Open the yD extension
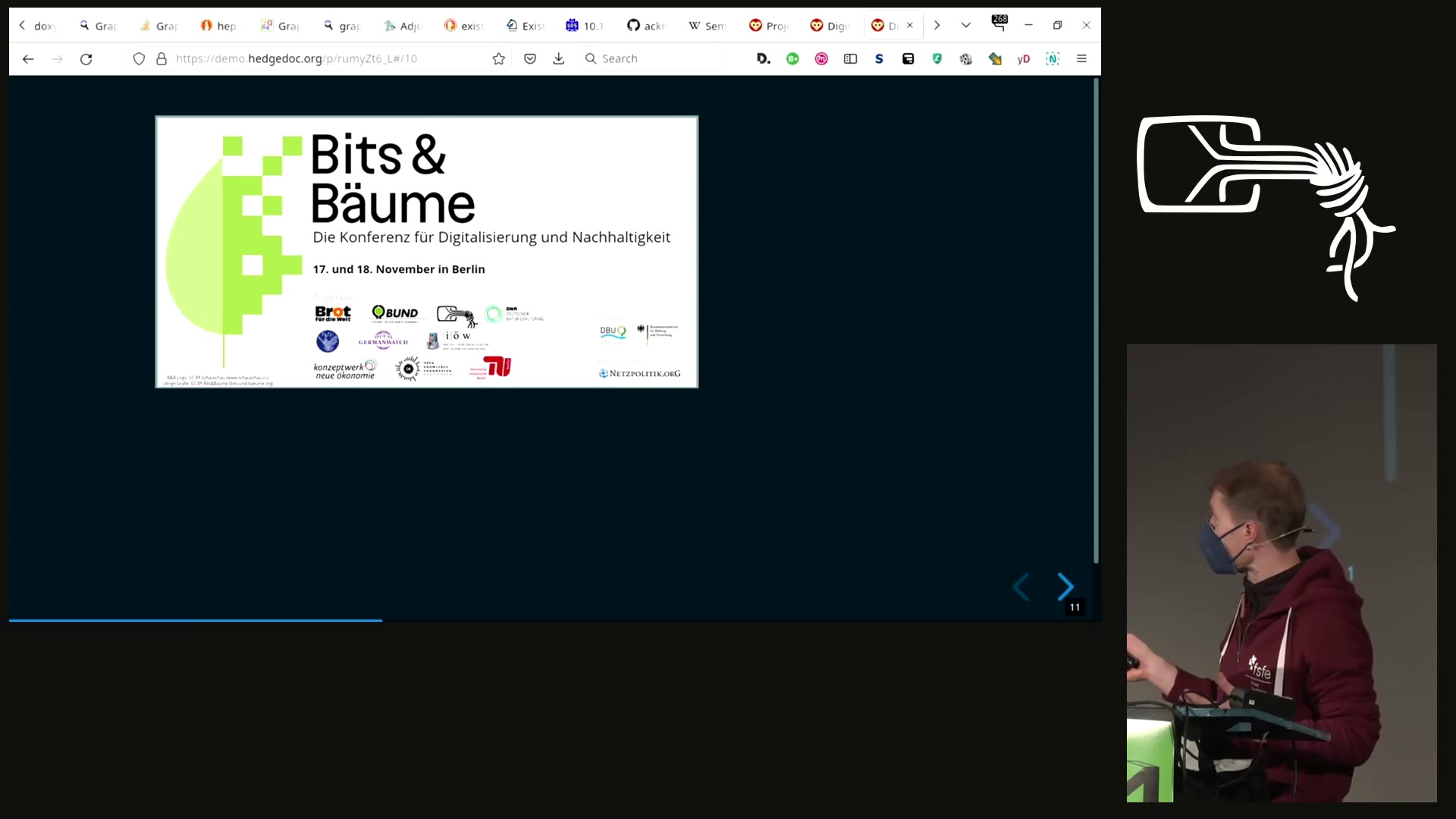This screenshot has width=1456, height=819. [1024, 58]
